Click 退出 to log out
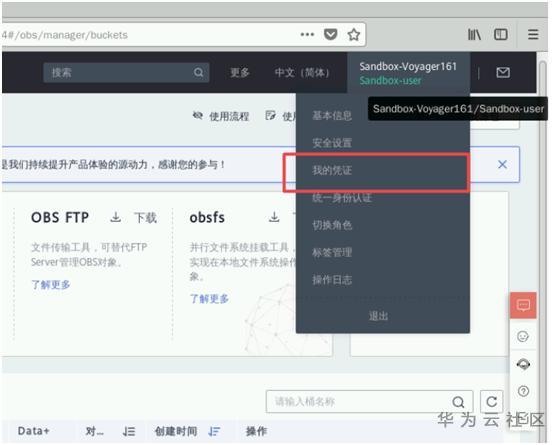This screenshot has width=558, height=445. [378, 316]
